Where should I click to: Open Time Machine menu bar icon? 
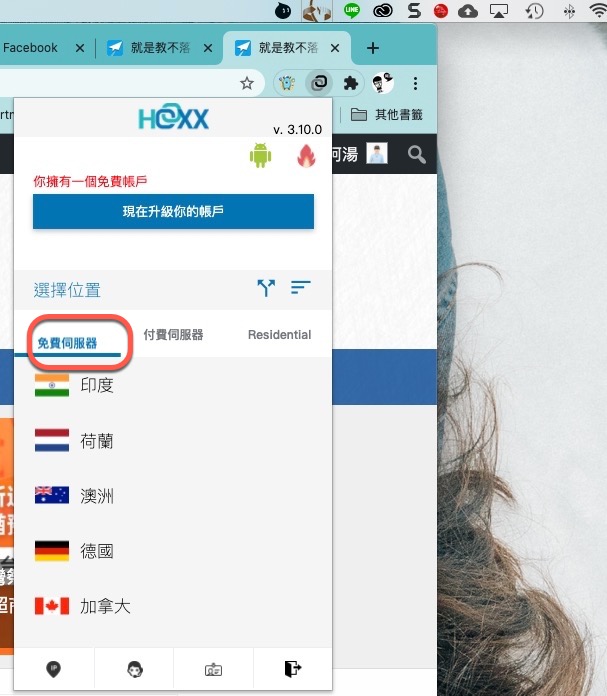(x=534, y=11)
